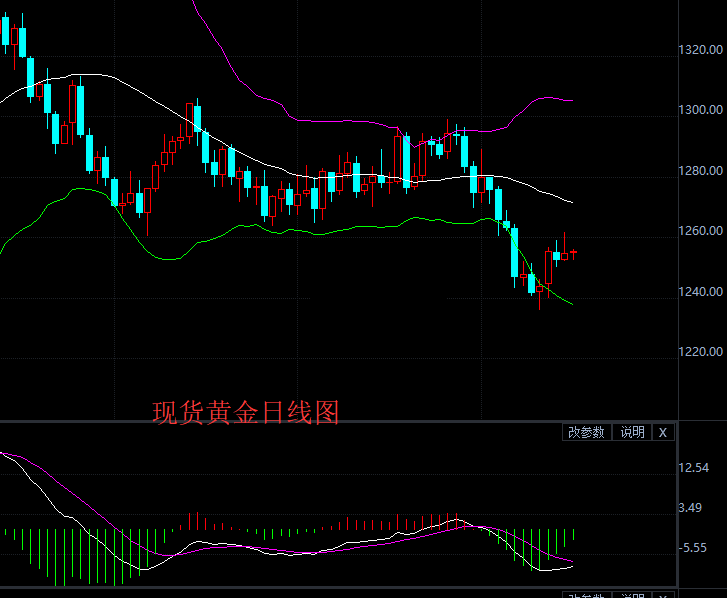Close the MACD indicator panel with X

pyautogui.click(x=664, y=432)
